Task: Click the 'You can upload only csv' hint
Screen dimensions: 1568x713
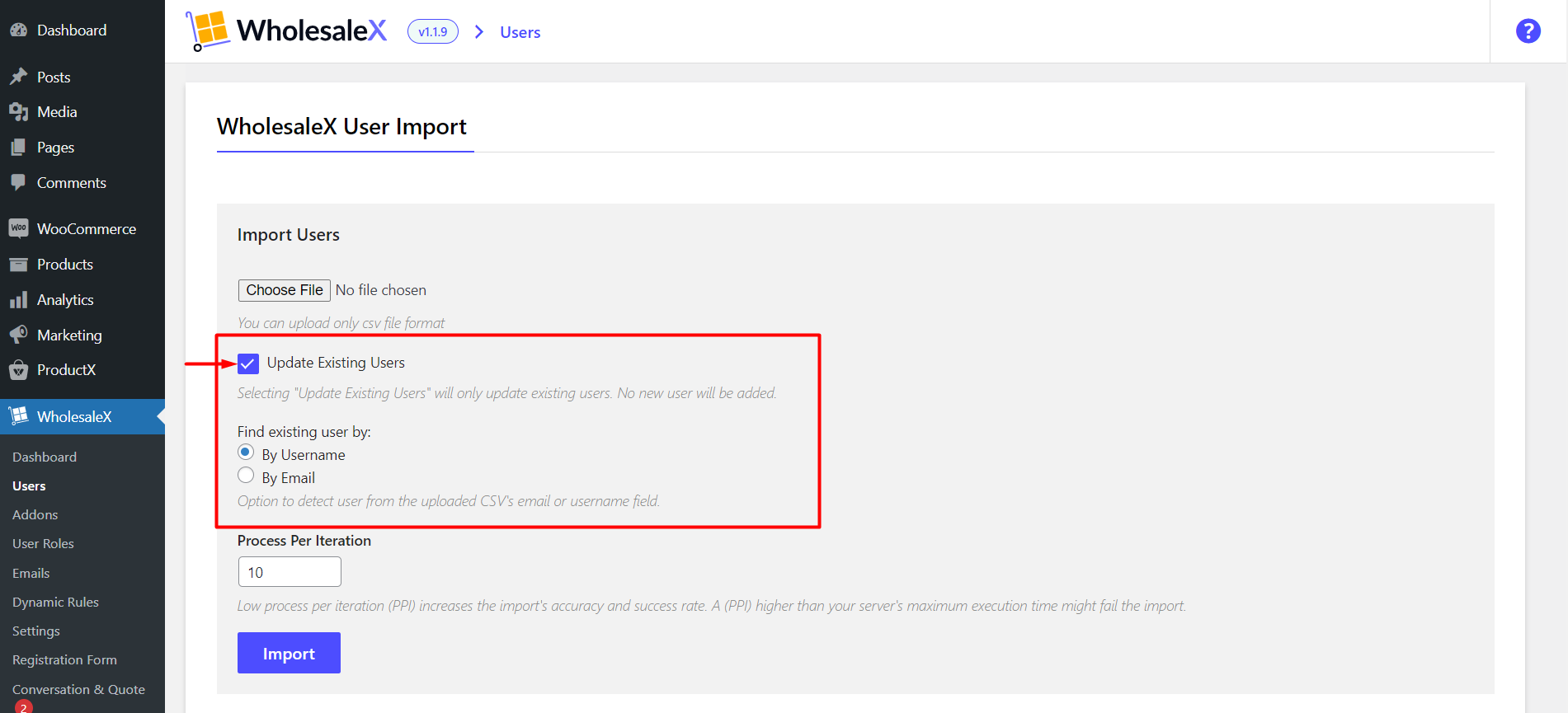Action: point(341,323)
